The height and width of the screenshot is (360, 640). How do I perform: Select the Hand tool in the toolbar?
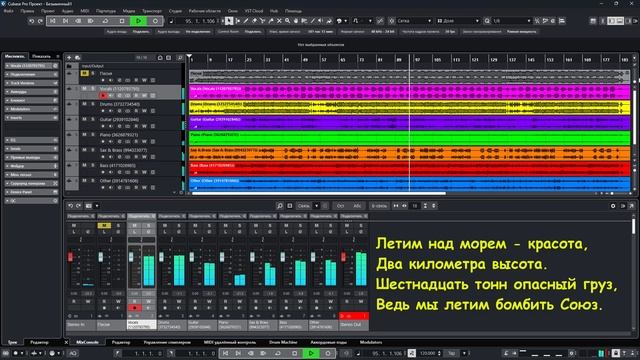[296, 21]
